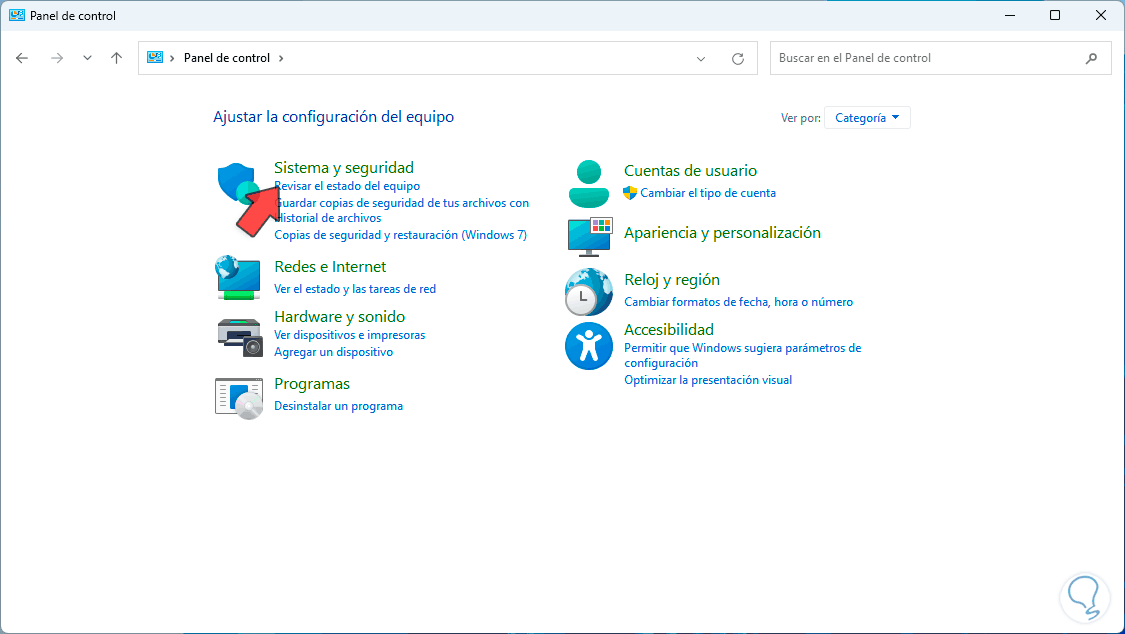Open the Reloj y región clock icon
Screen dimensions: 1125x634
[x=588, y=292]
